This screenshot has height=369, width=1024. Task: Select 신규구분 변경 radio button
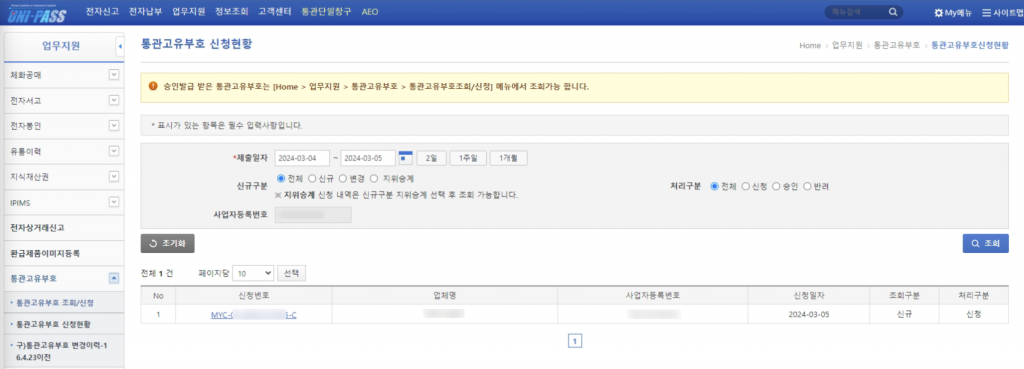point(343,178)
